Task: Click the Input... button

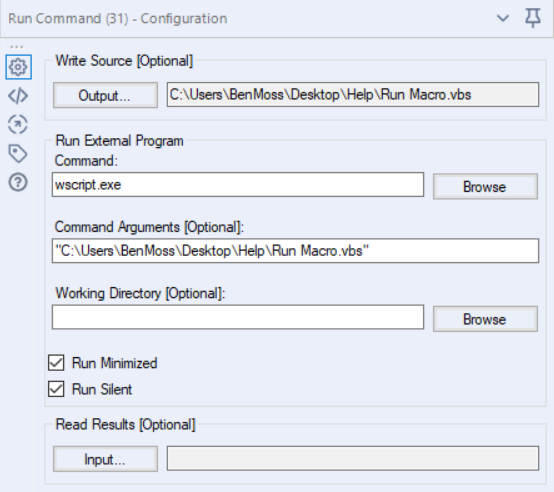Action: 105,459
